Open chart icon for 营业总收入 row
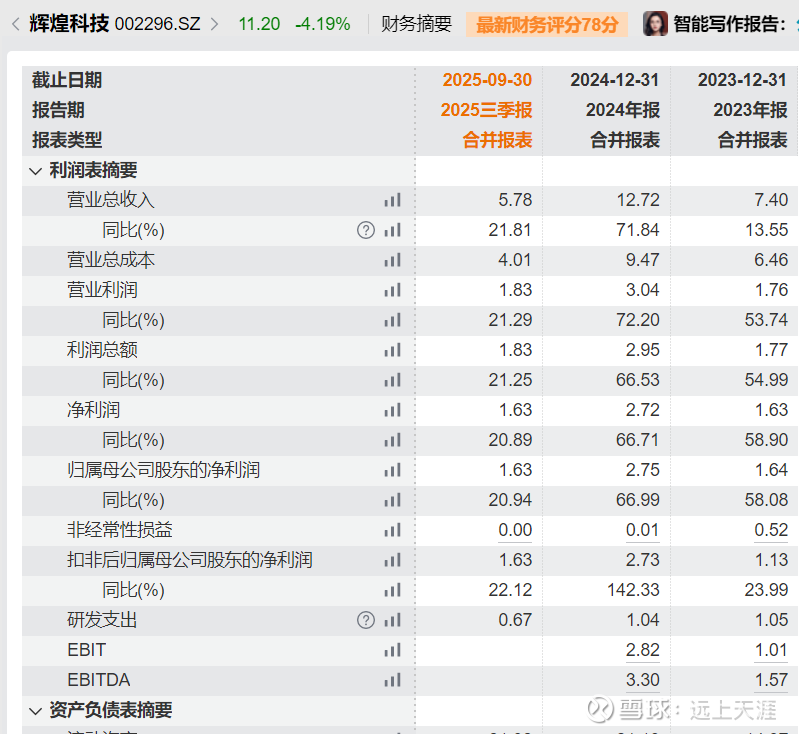 point(392,200)
